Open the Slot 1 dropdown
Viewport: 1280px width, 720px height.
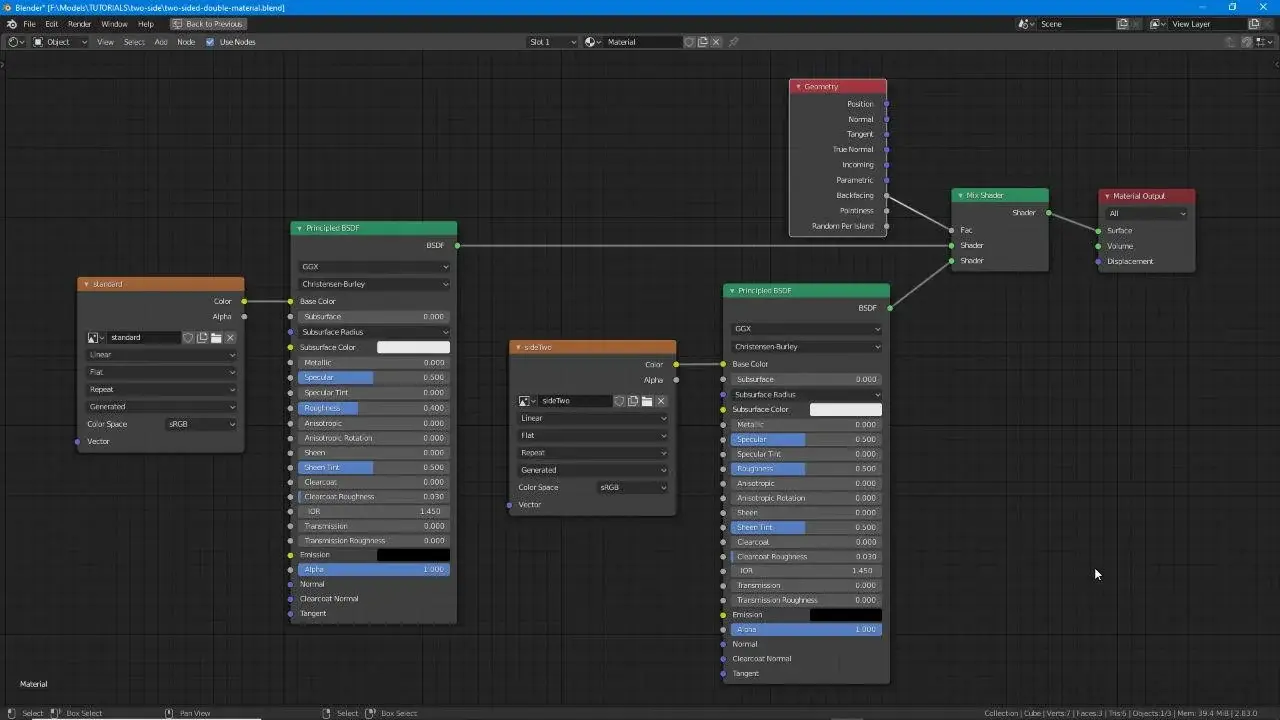click(x=553, y=42)
